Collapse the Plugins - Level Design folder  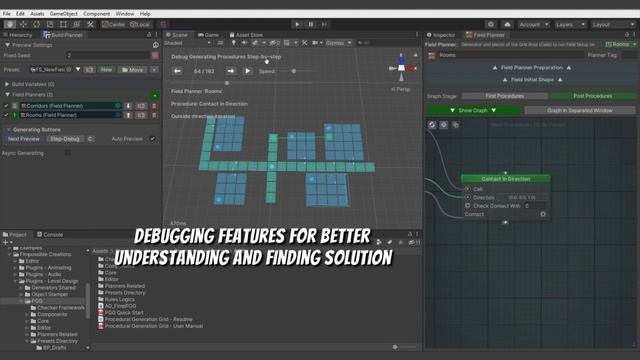point(16,281)
